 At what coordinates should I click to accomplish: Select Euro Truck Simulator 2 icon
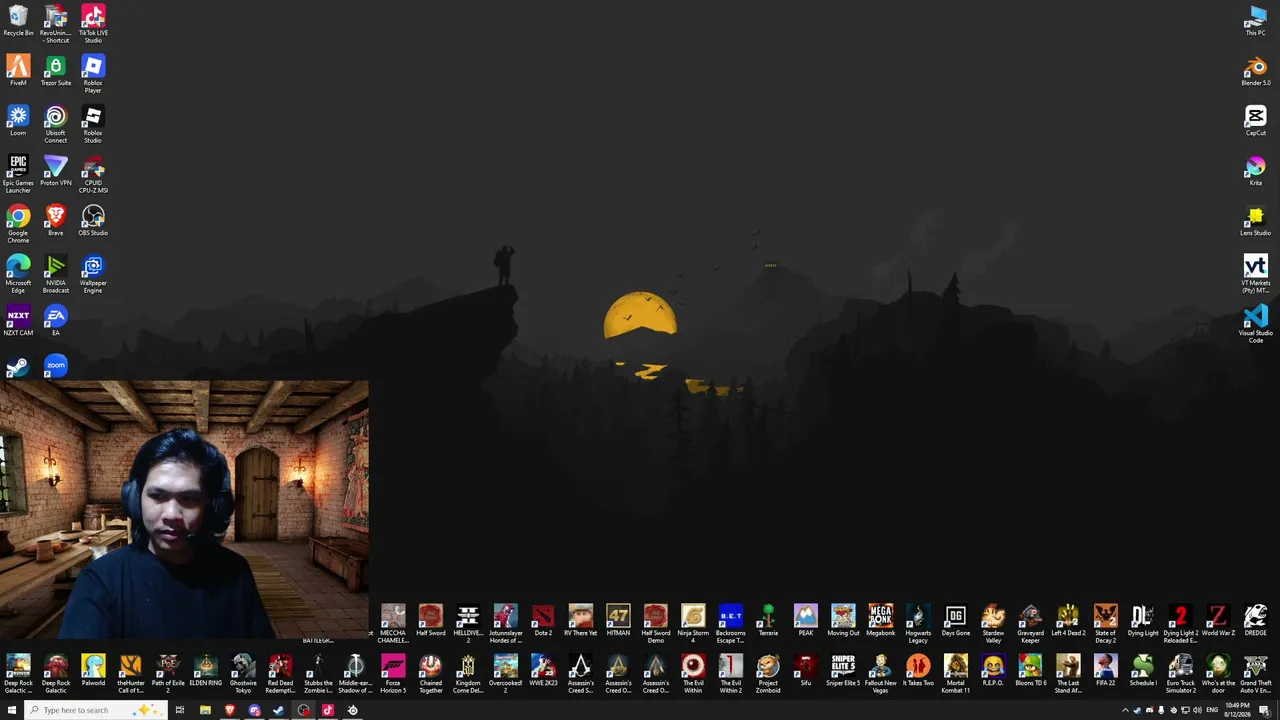(x=1180, y=674)
